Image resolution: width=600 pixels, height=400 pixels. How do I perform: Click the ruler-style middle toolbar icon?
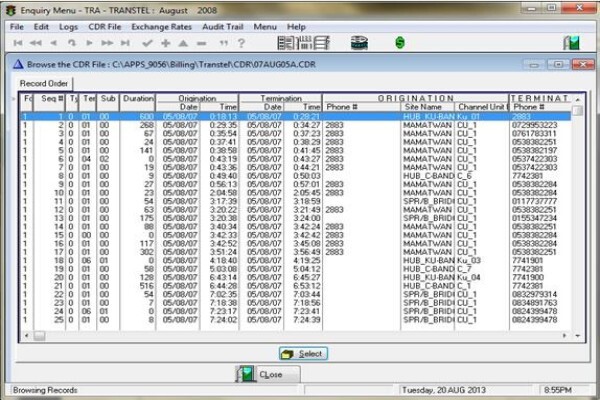point(304,43)
